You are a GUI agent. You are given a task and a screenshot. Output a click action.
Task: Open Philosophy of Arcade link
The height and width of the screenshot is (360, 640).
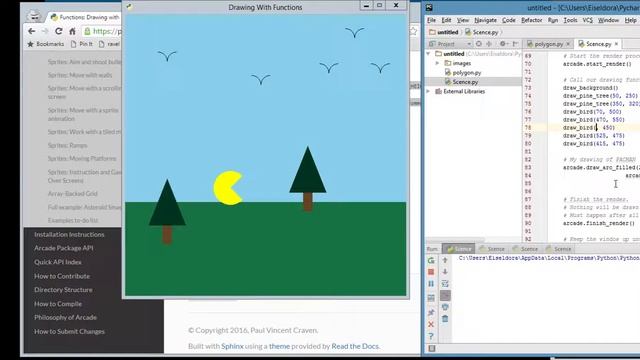point(65,318)
